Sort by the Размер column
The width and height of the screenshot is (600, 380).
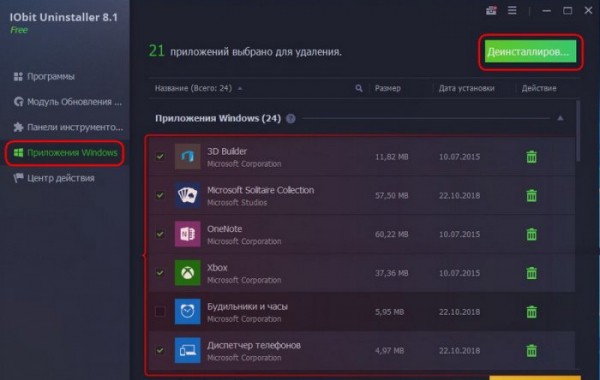(x=388, y=88)
